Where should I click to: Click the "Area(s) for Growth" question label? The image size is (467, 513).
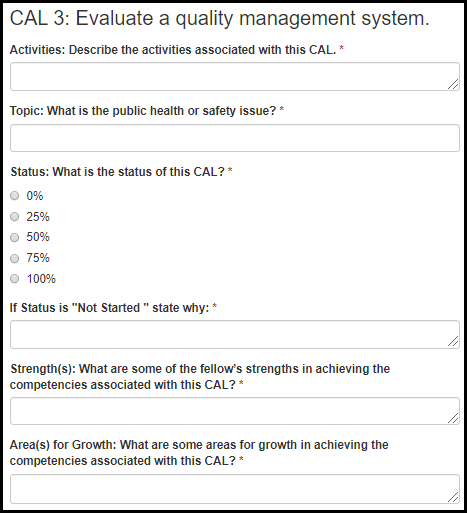[x=199, y=453]
